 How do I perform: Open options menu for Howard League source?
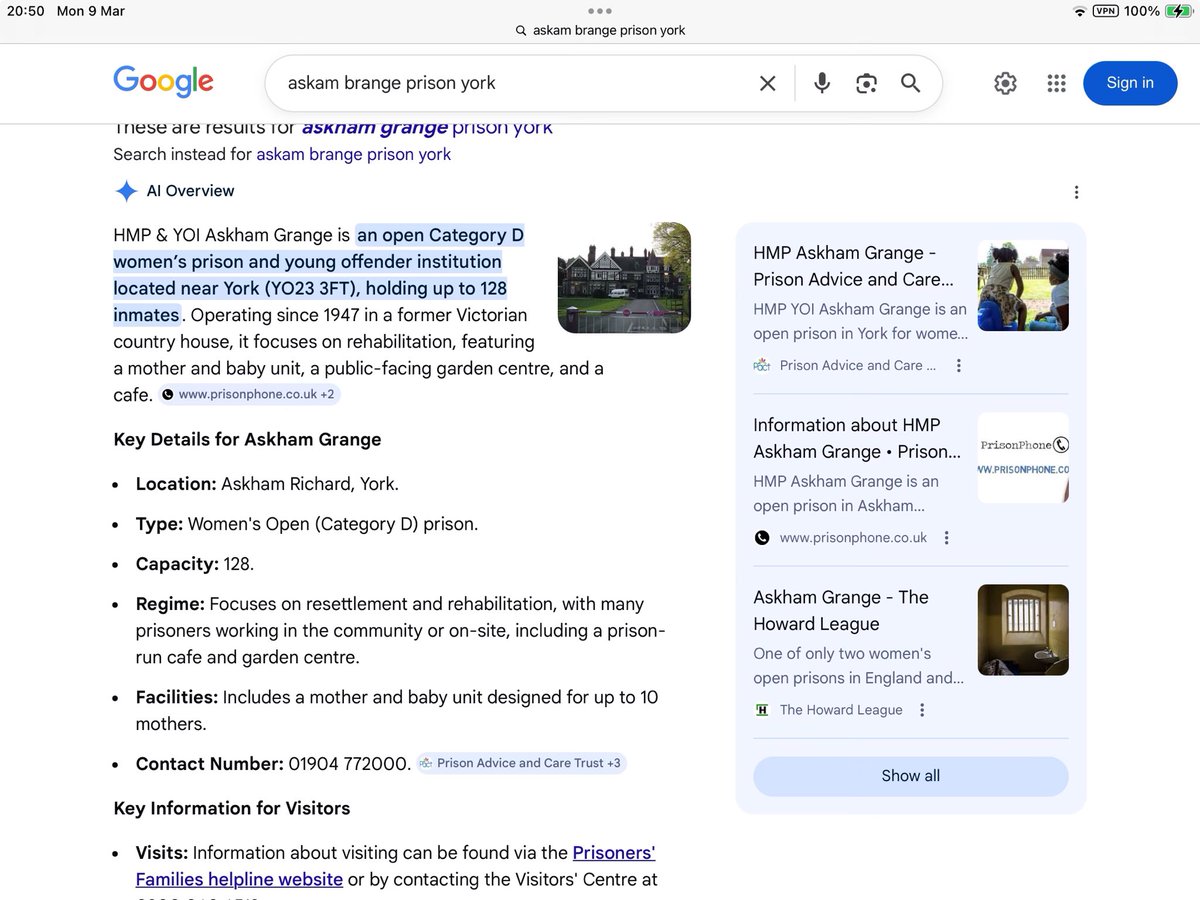click(922, 710)
